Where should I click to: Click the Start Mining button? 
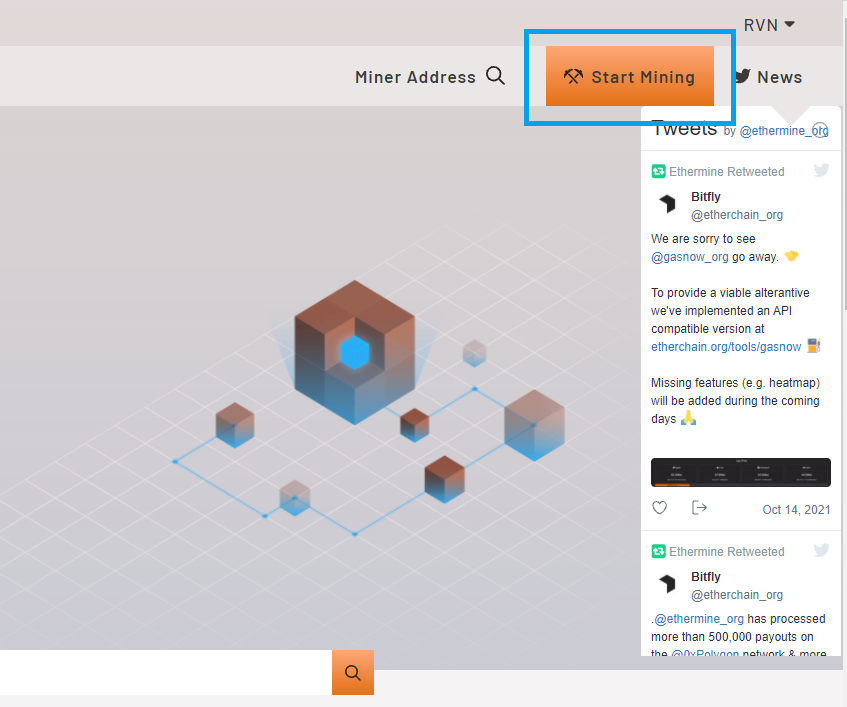click(x=630, y=76)
